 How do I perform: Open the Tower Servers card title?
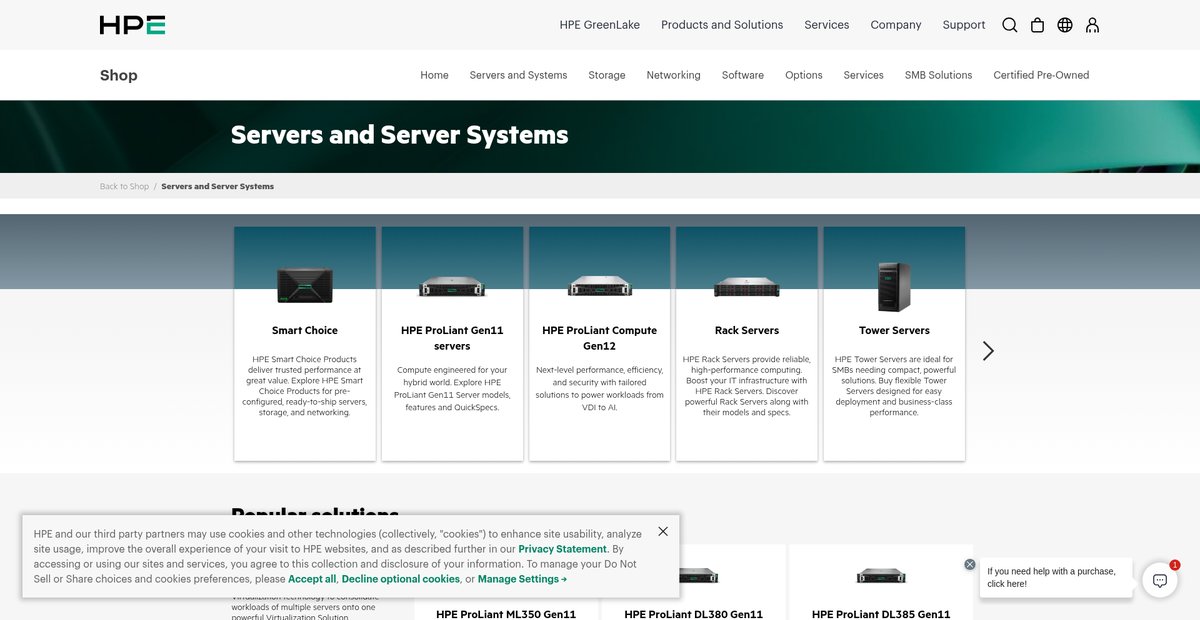click(894, 330)
